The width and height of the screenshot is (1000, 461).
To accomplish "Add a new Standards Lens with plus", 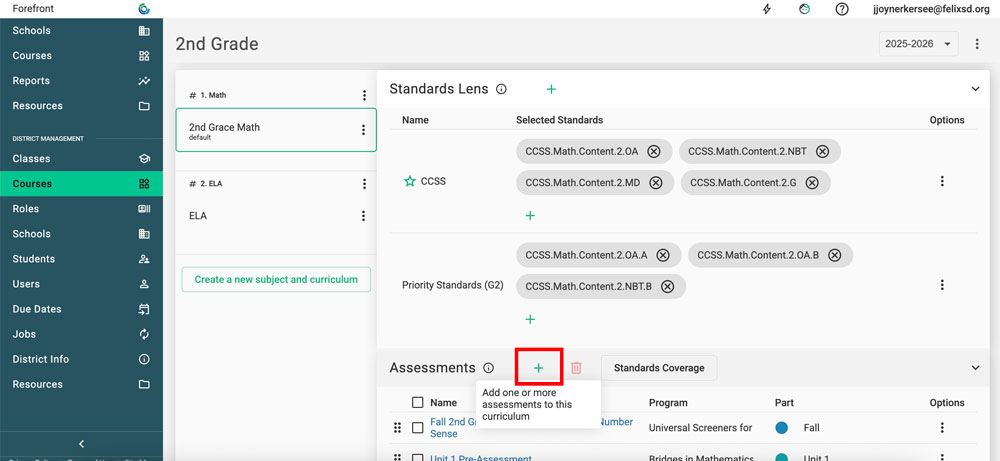I will [551, 89].
